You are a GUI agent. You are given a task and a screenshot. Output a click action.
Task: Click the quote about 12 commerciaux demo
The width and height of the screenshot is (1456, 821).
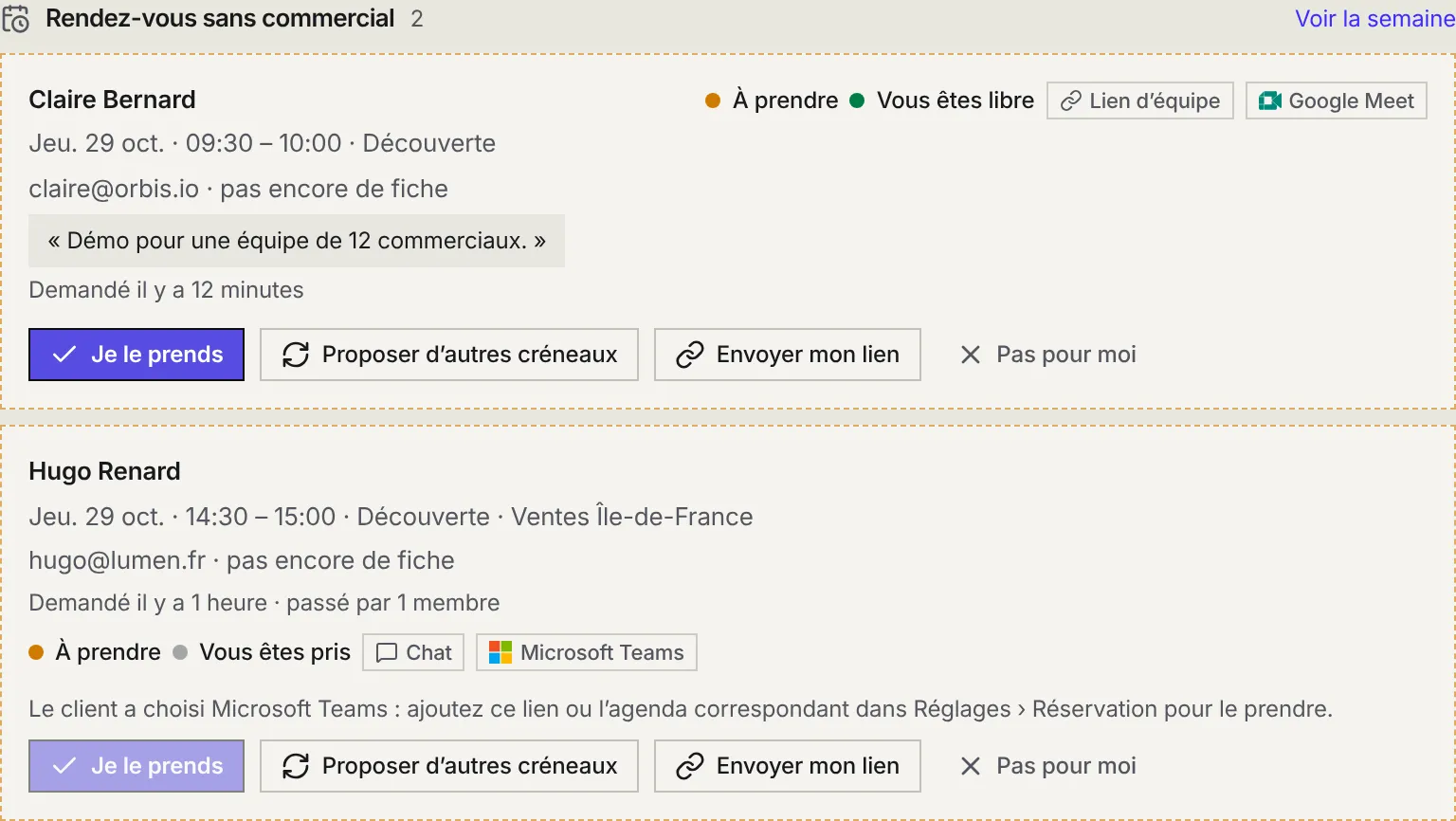coord(297,241)
